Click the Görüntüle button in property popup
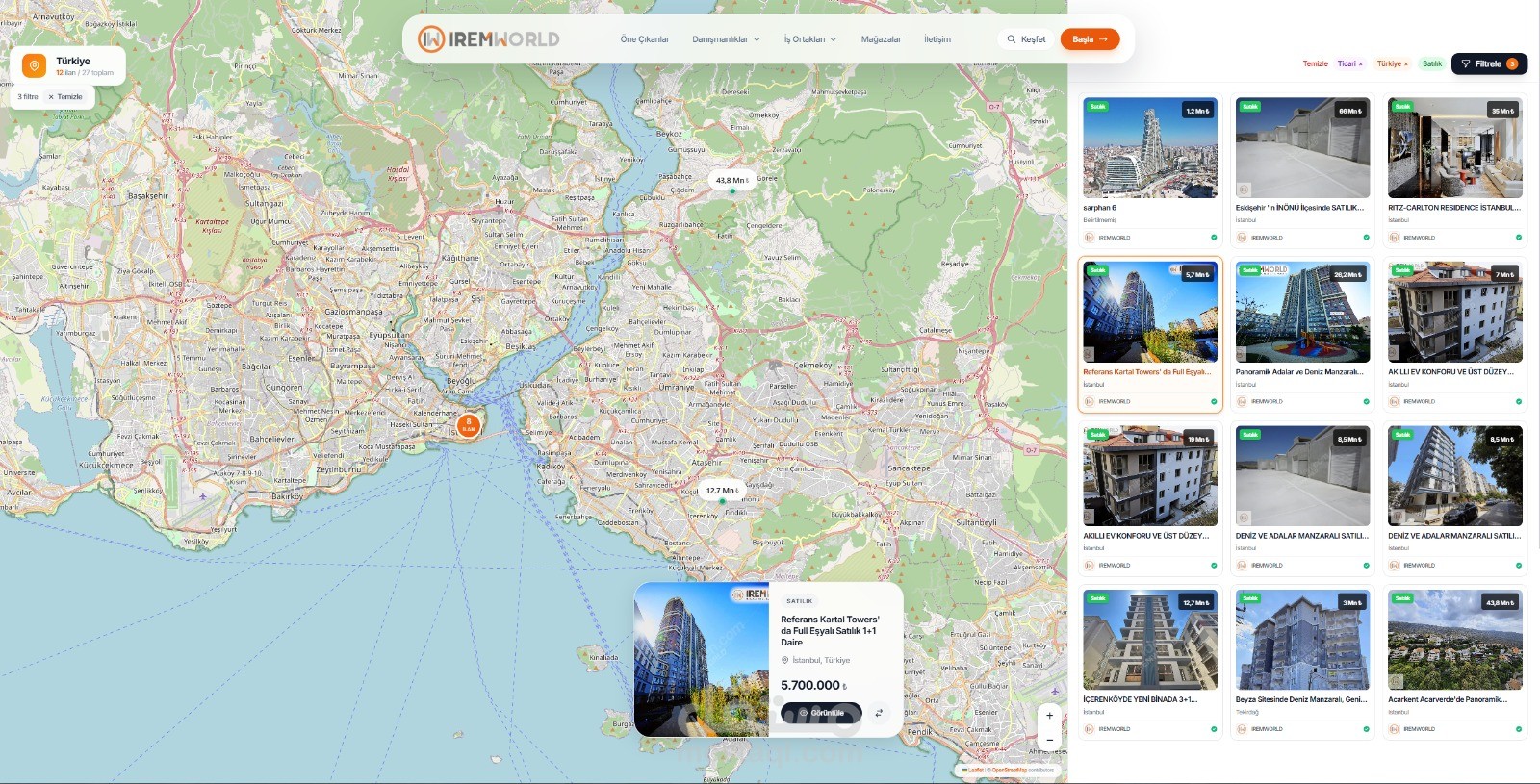Image resolution: width=1540 pixels, height=784 pixels. tap(821, 713)
